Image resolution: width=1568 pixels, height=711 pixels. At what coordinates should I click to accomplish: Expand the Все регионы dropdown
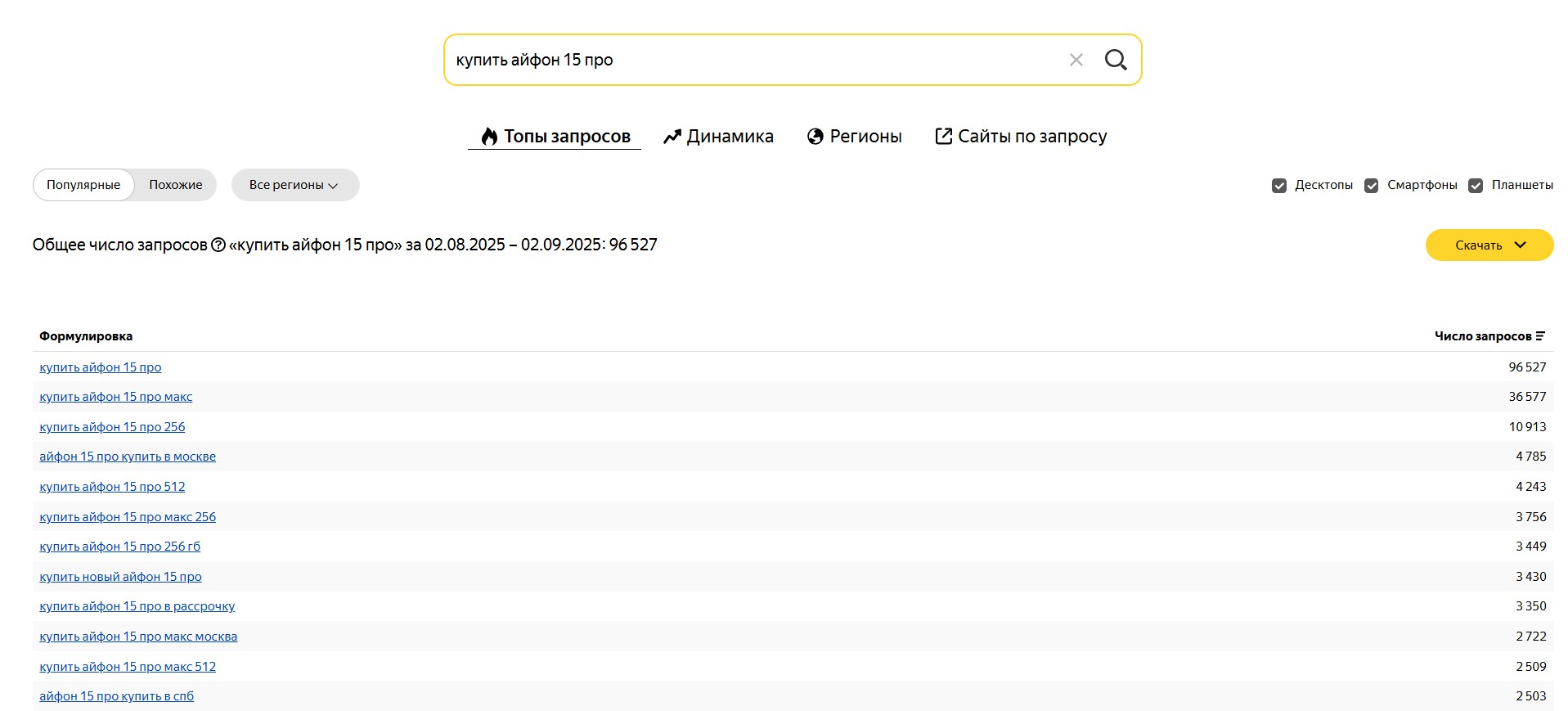pyautogui.click(x=295, y=185)
